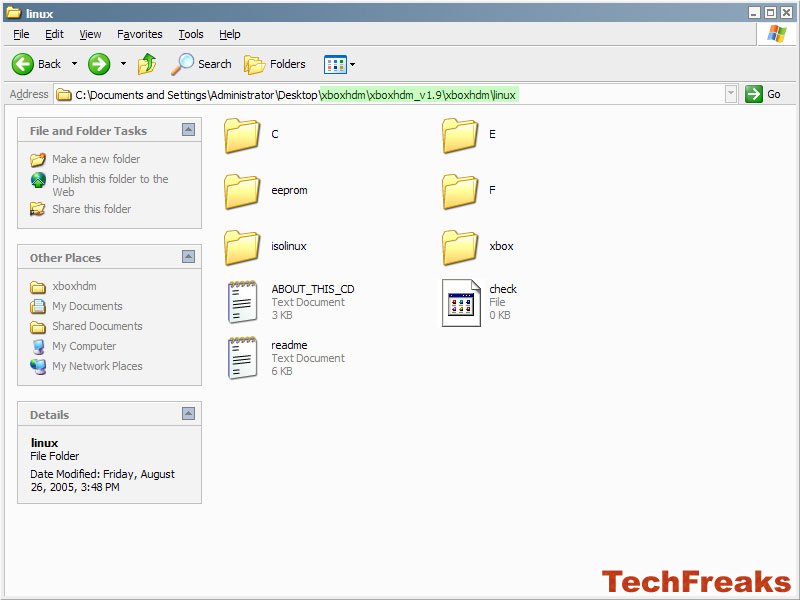
Task: Go up one folder level icon
Action: (x=147, y=64)
